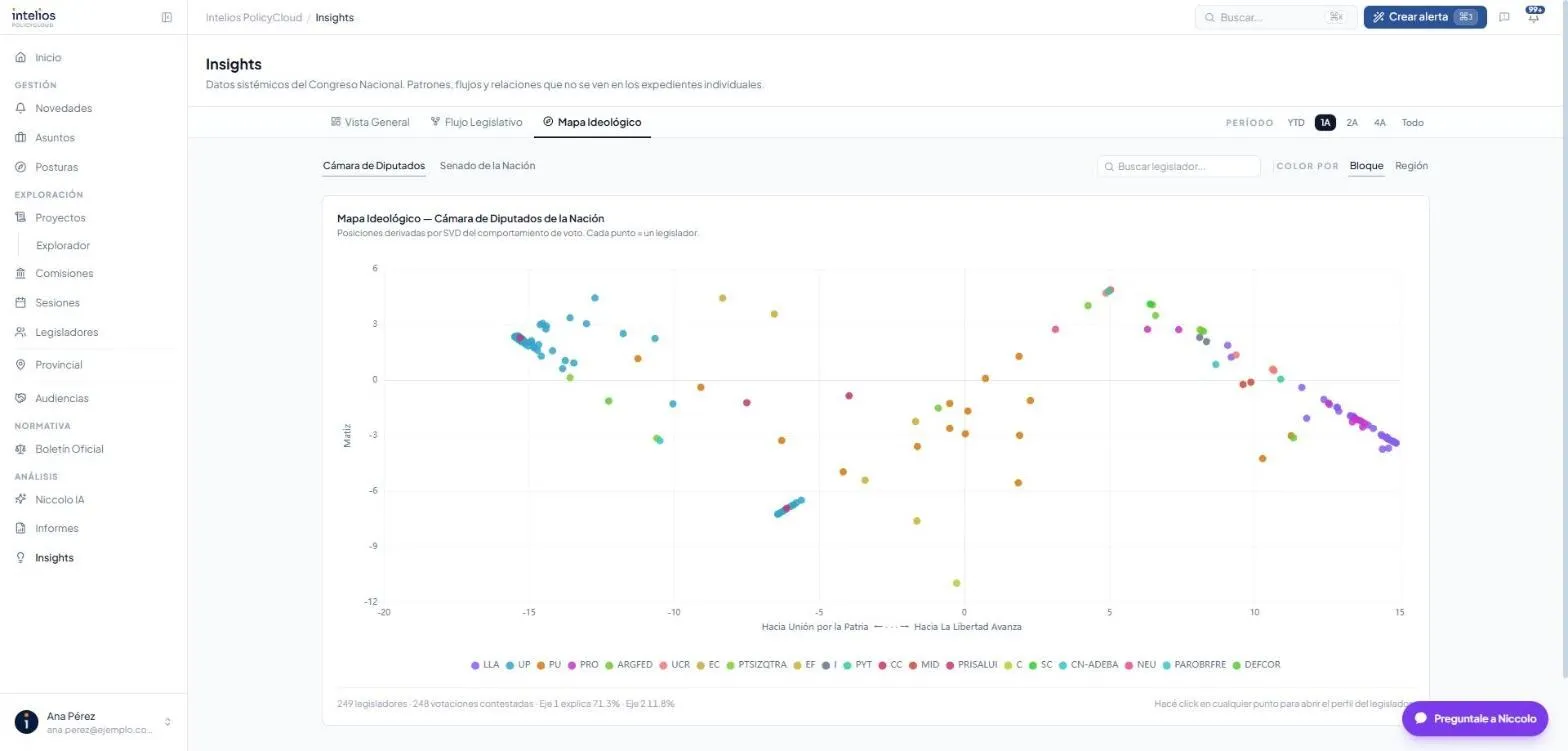Switch to the Vista General tab

370,122
